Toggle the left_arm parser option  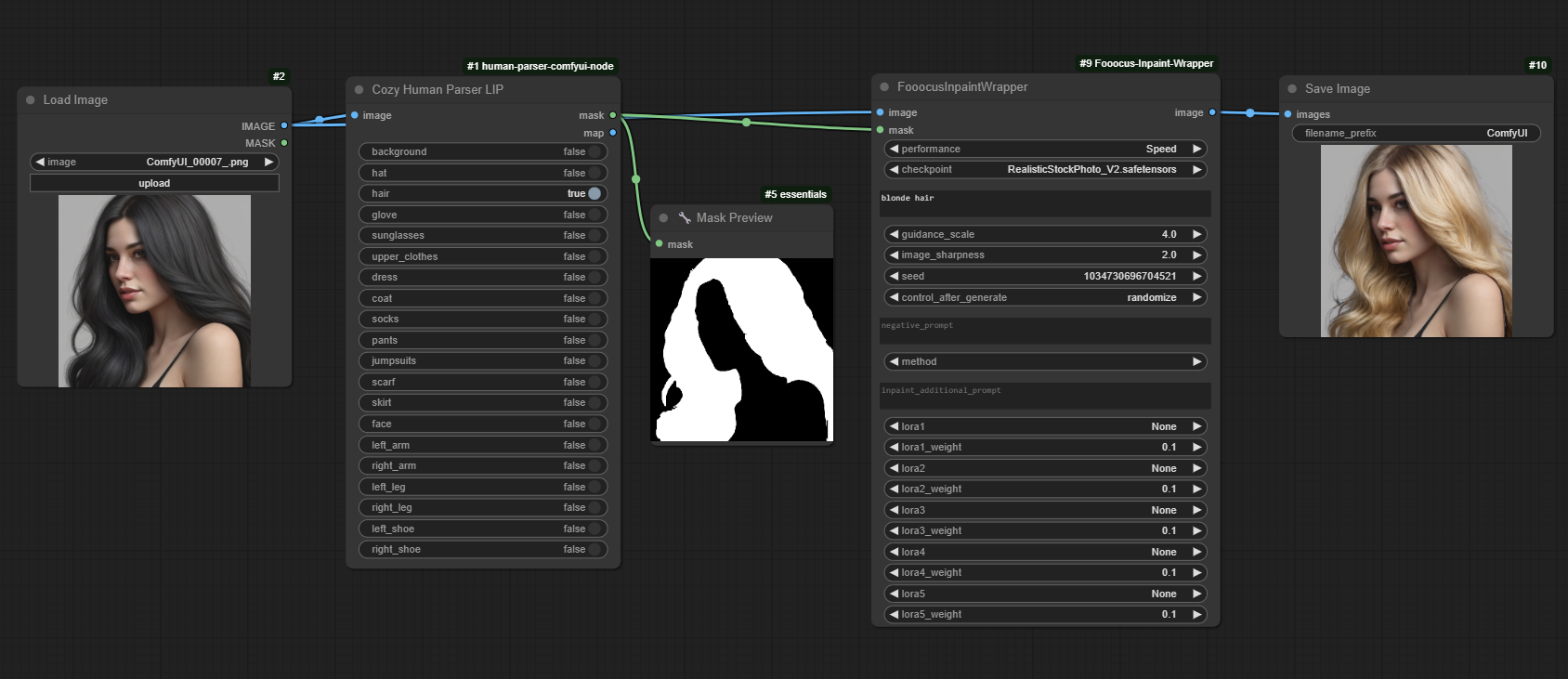click(x=482, y=445)
